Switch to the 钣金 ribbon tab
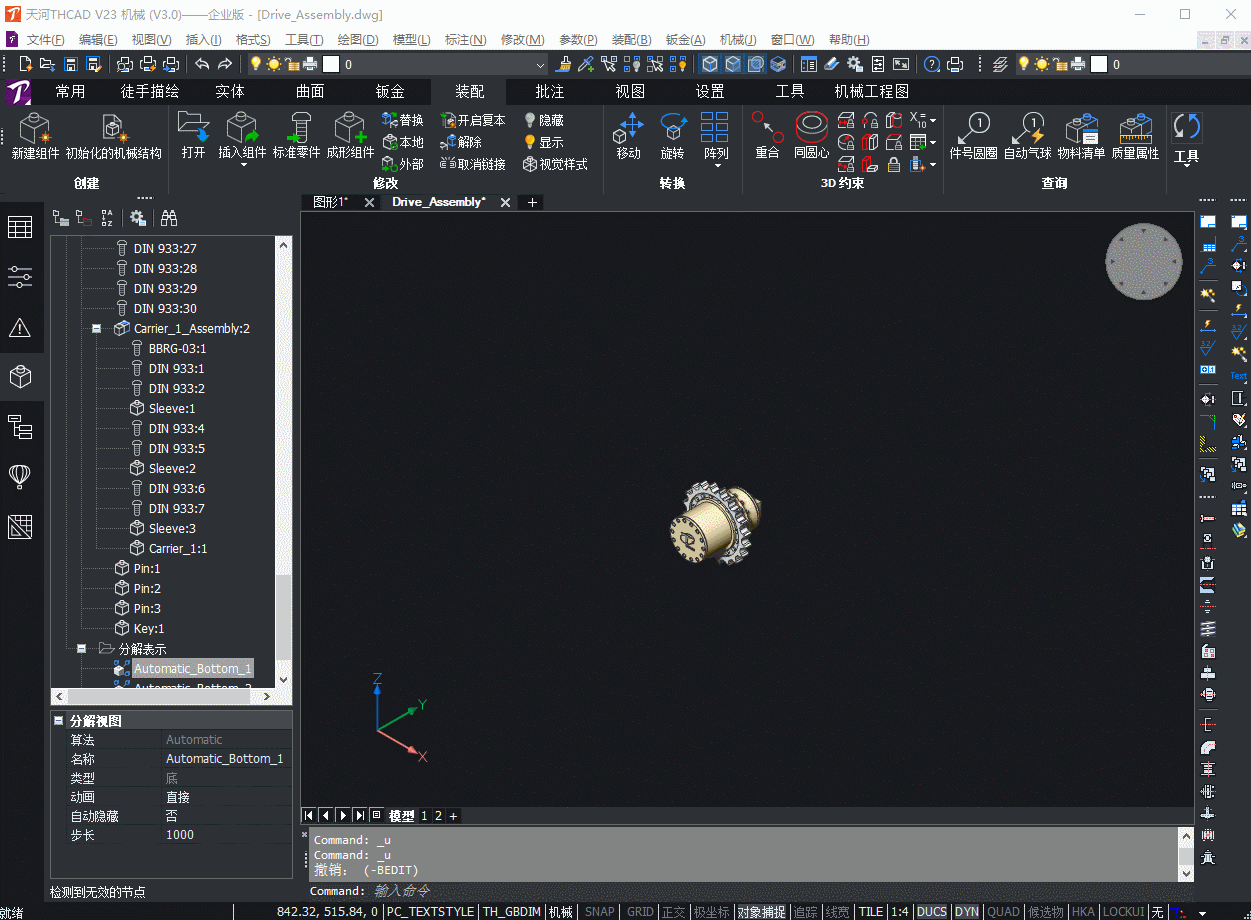 tap(390, 91)
